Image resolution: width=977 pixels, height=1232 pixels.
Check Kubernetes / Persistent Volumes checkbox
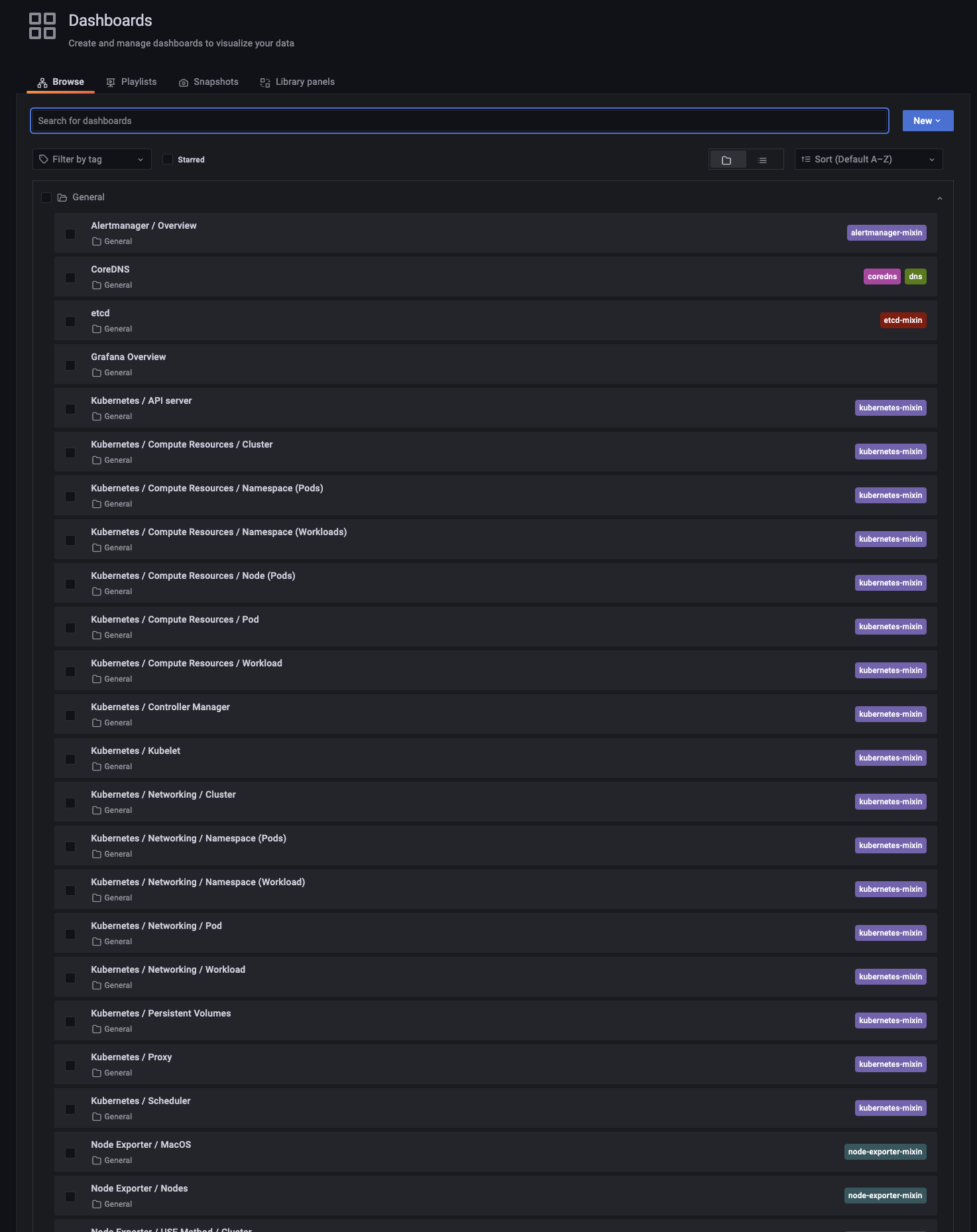tap(70, 1022)
